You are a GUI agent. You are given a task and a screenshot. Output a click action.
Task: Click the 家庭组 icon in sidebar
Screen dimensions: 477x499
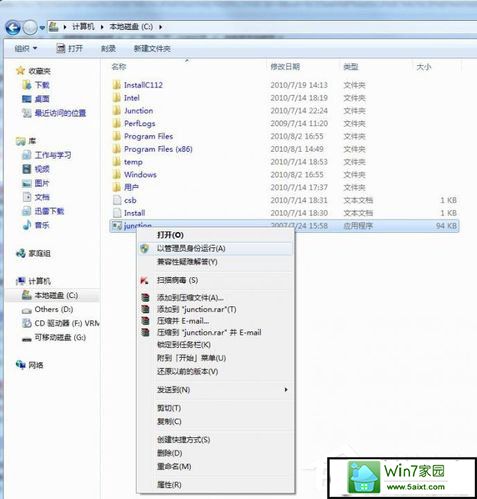click(x=21, y=253)
